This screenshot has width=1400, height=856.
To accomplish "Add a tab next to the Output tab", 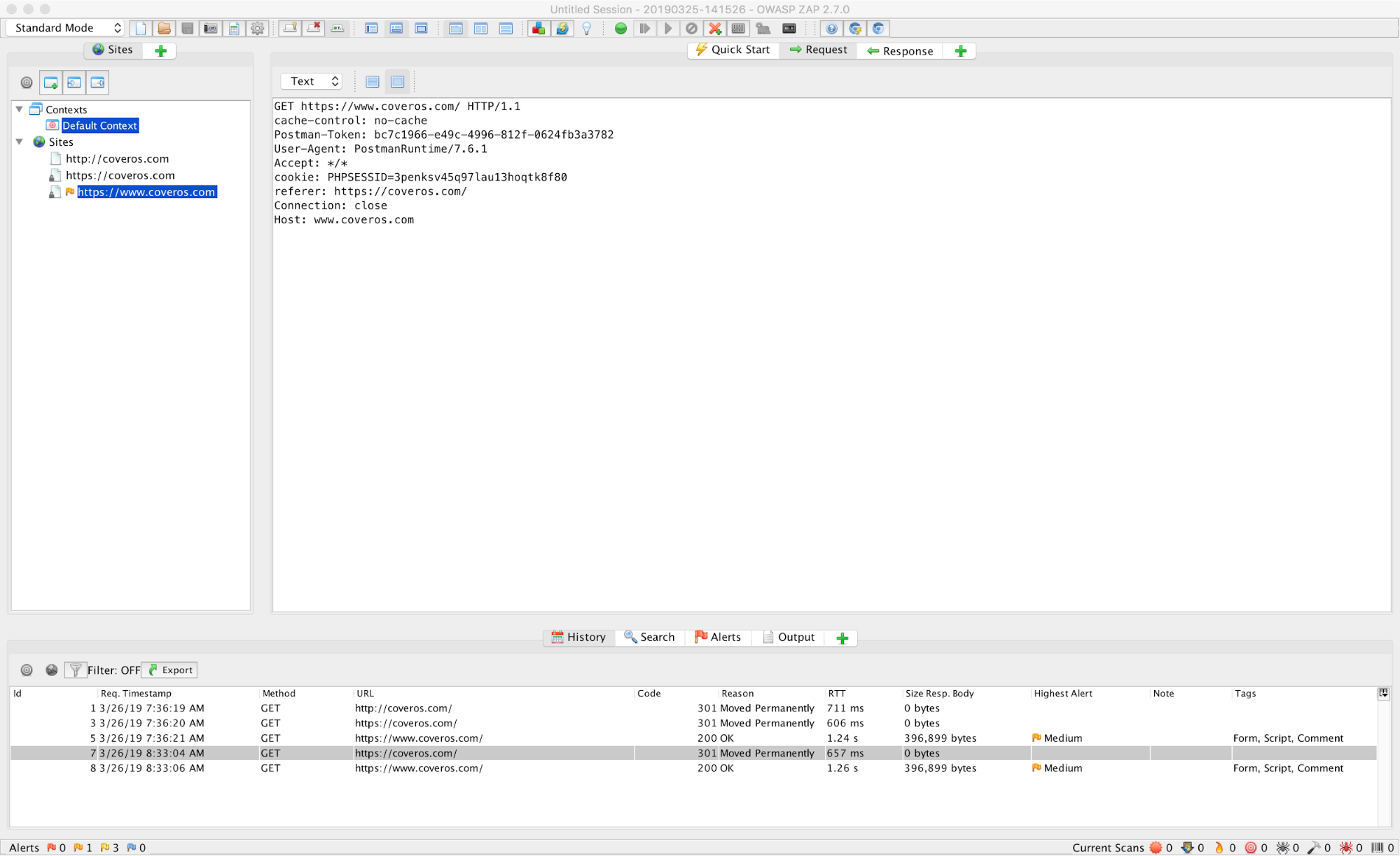I will [x=843, y=637].
